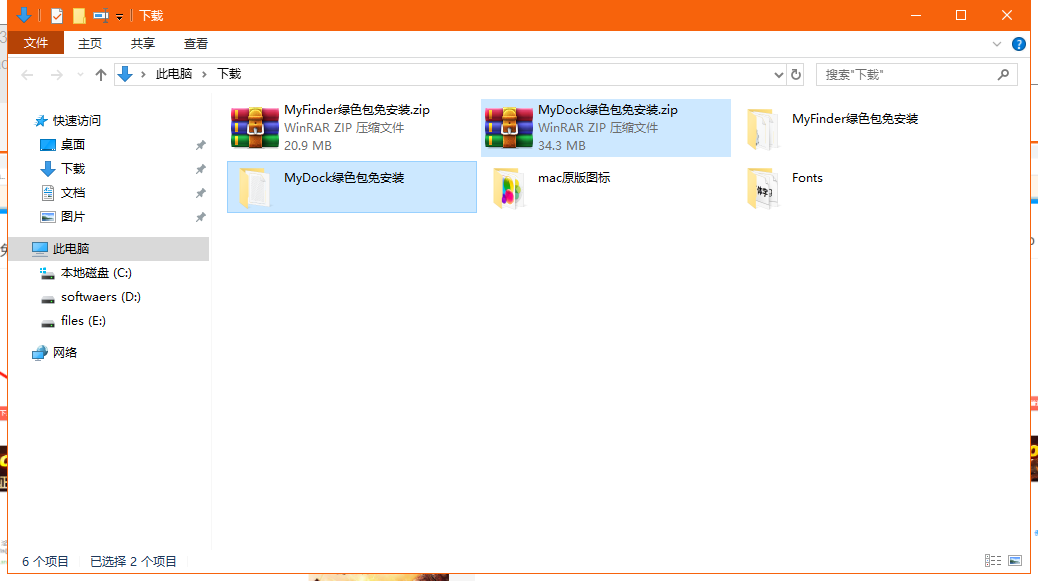This screenshot has width=1038, height=581.
Task: Click the mac原版图标 folder icon
Action: pos(508,188)
